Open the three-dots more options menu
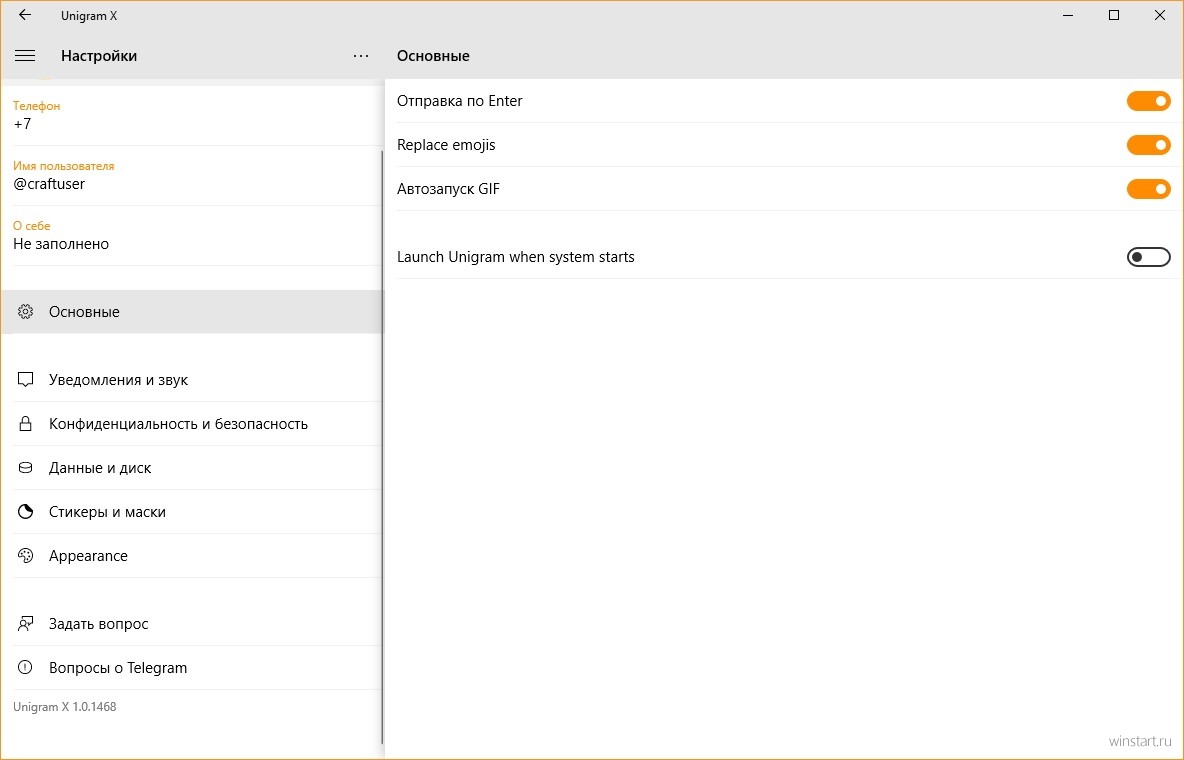 click(361, 55)
